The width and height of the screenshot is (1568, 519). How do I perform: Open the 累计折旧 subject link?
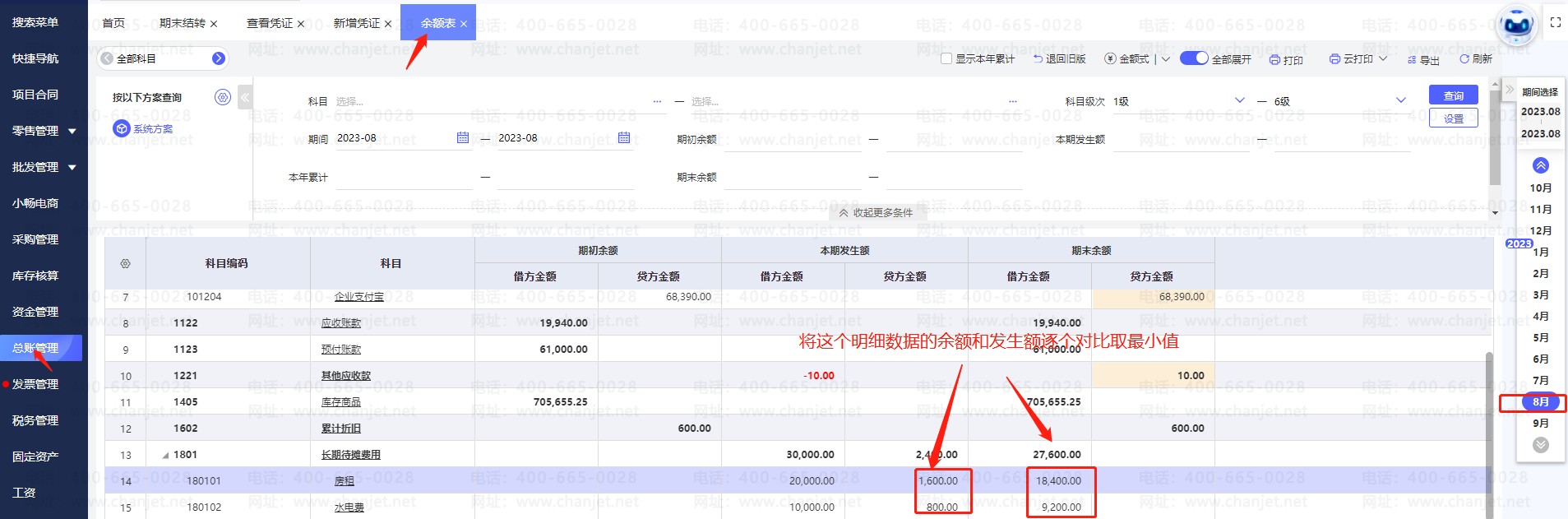pyautogui.click(x=341, y=429)
